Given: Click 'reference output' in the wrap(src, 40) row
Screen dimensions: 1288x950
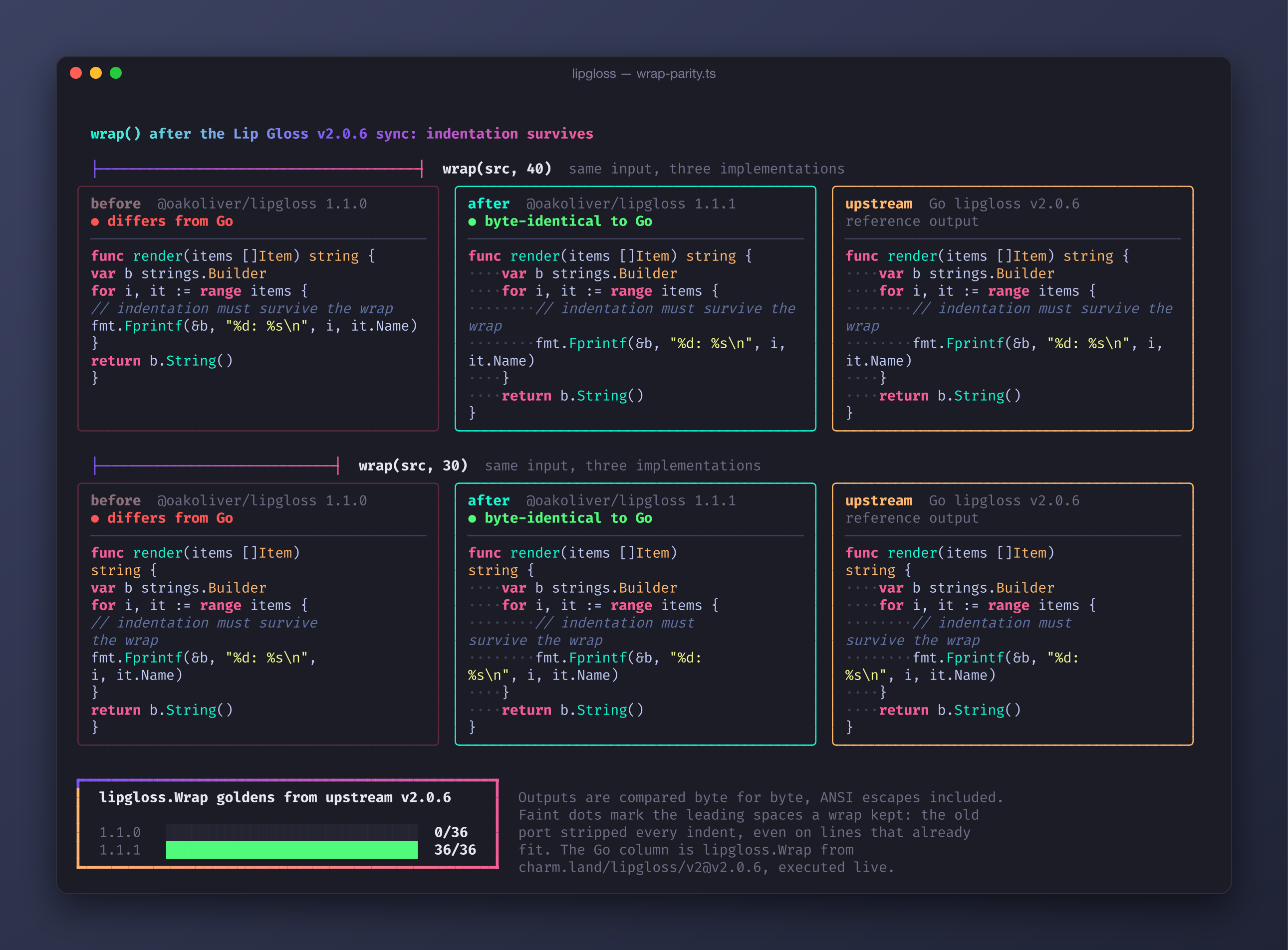Looking at the screenshot, I should pyautogui.click(x=912, y=222).
